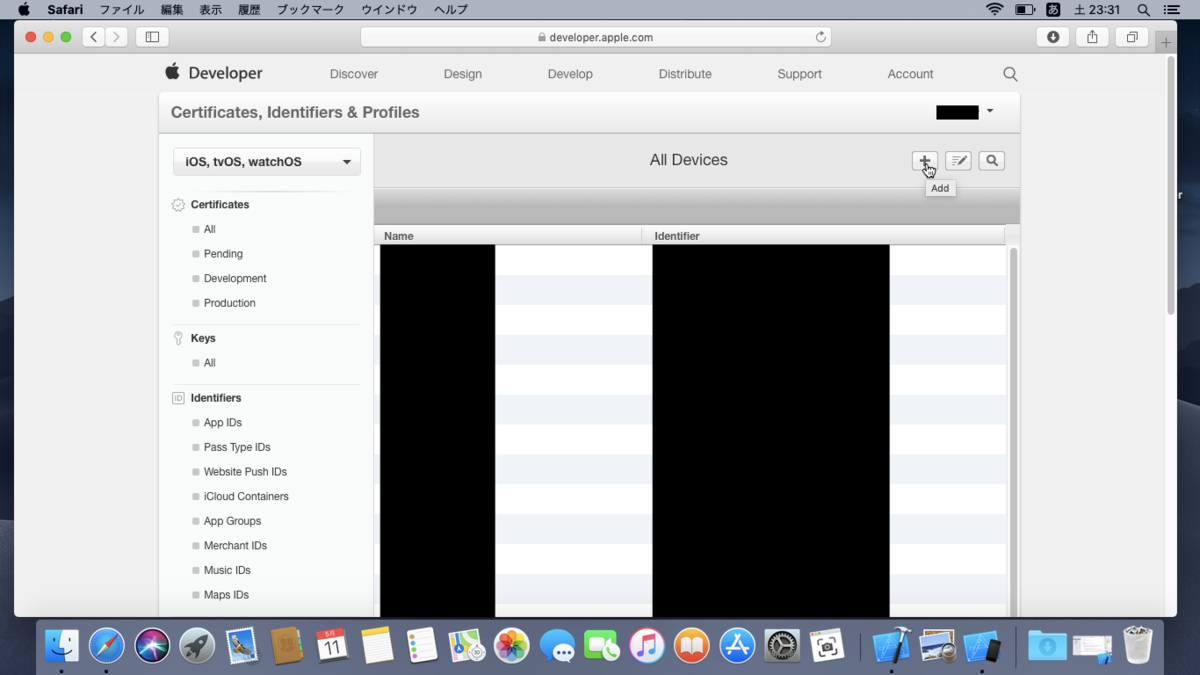Click the edit devices pencil button
Viewport: 1200px width, 675px height.
click(x=958, y=160)
